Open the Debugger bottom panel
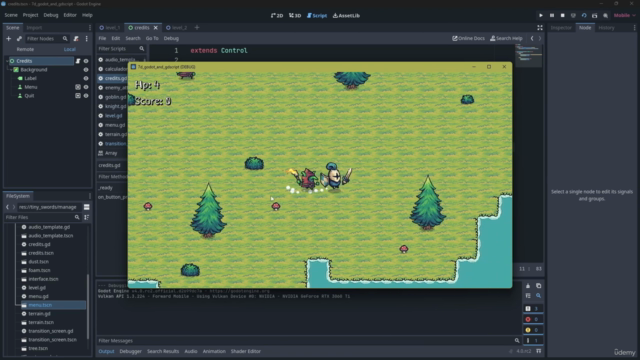The height and width of the screenshot is (360, 640). tap(130, 351)
